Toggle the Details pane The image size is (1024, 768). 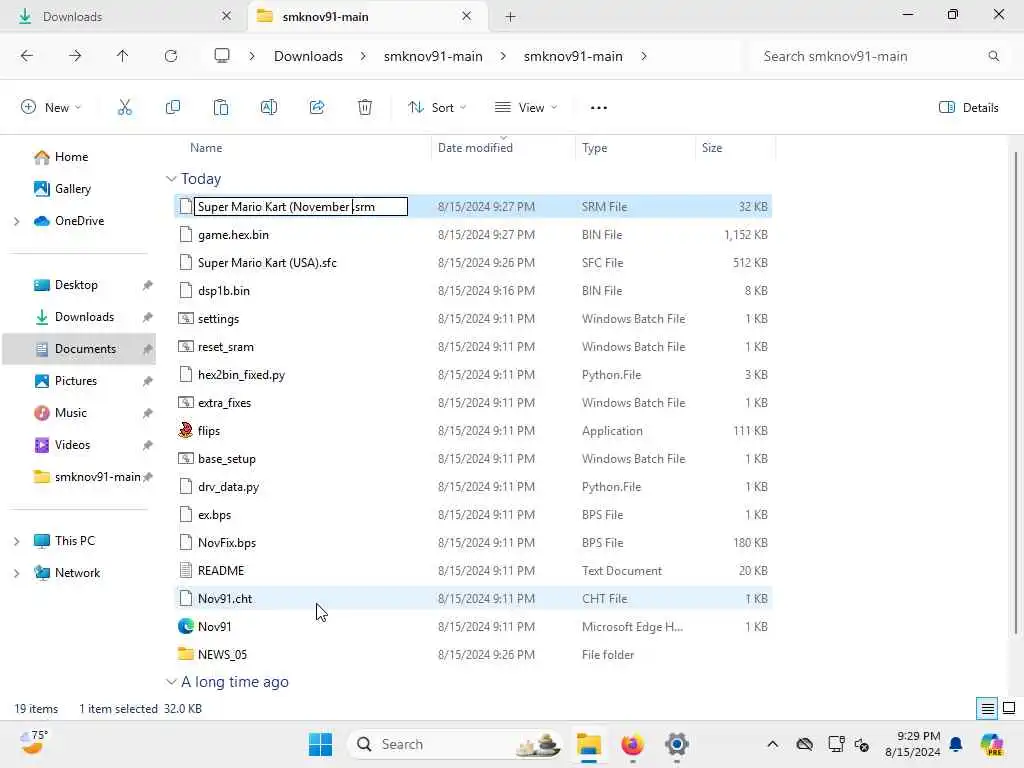(x=968, y=108)
